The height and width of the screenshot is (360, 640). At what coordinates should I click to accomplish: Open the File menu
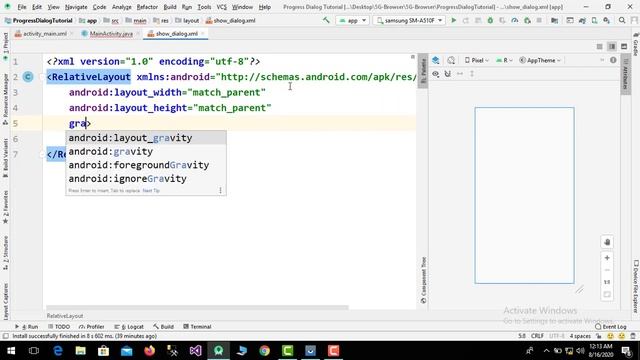click(22, 7)
